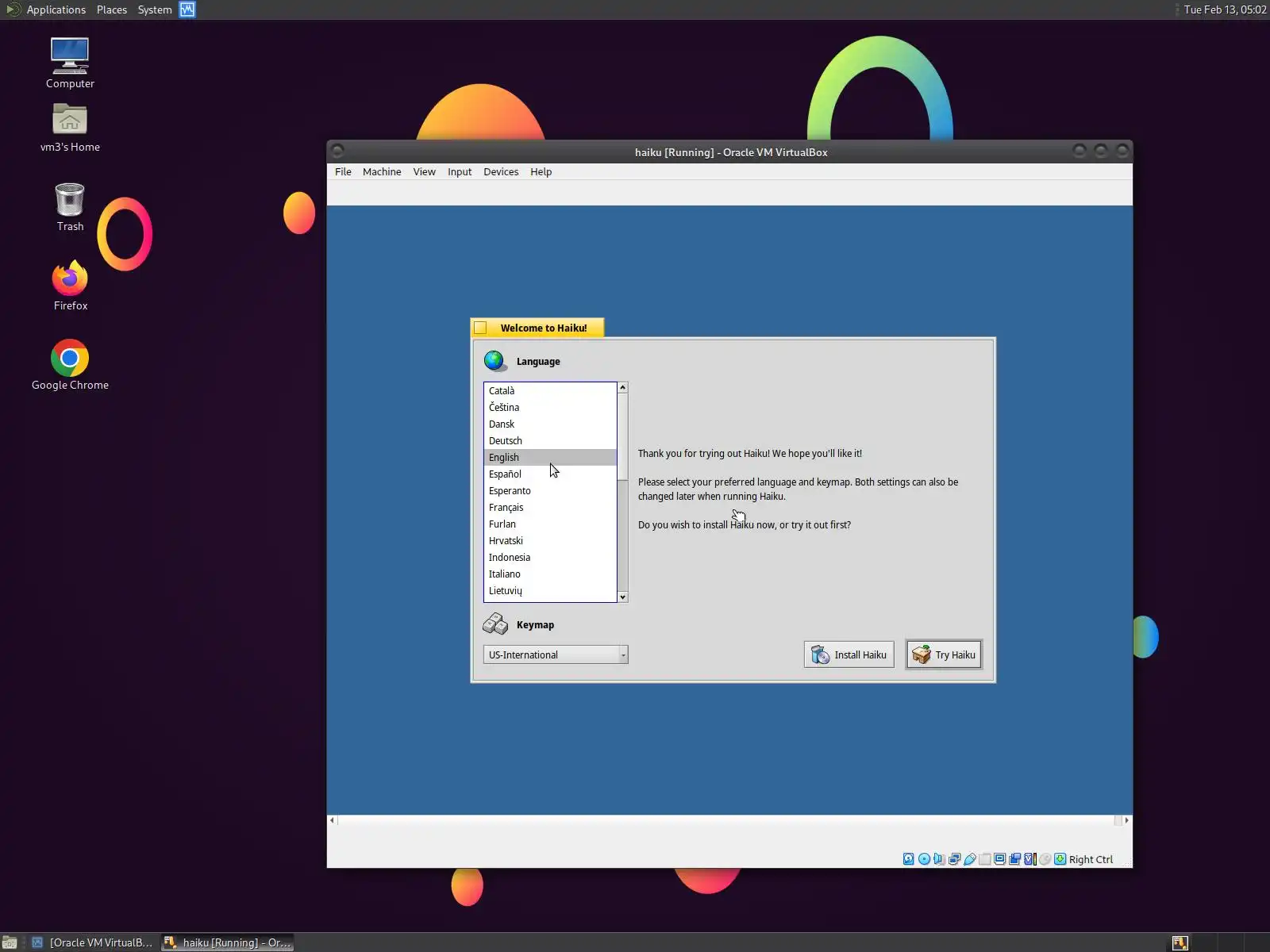Click the VM window horizontal scroll right arrow
The height and width of the screenshot is (952, 1270).
tap(1127, 820)
